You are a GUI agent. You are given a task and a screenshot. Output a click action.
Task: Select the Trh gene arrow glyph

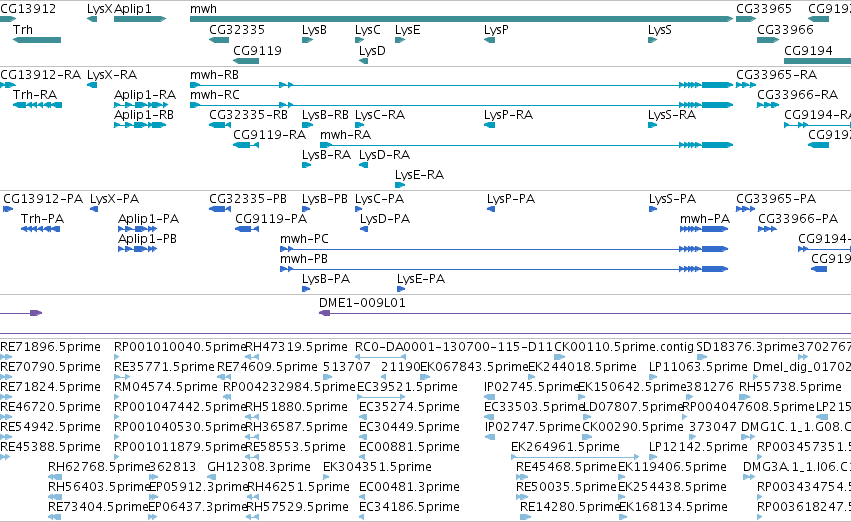[37, 40]
